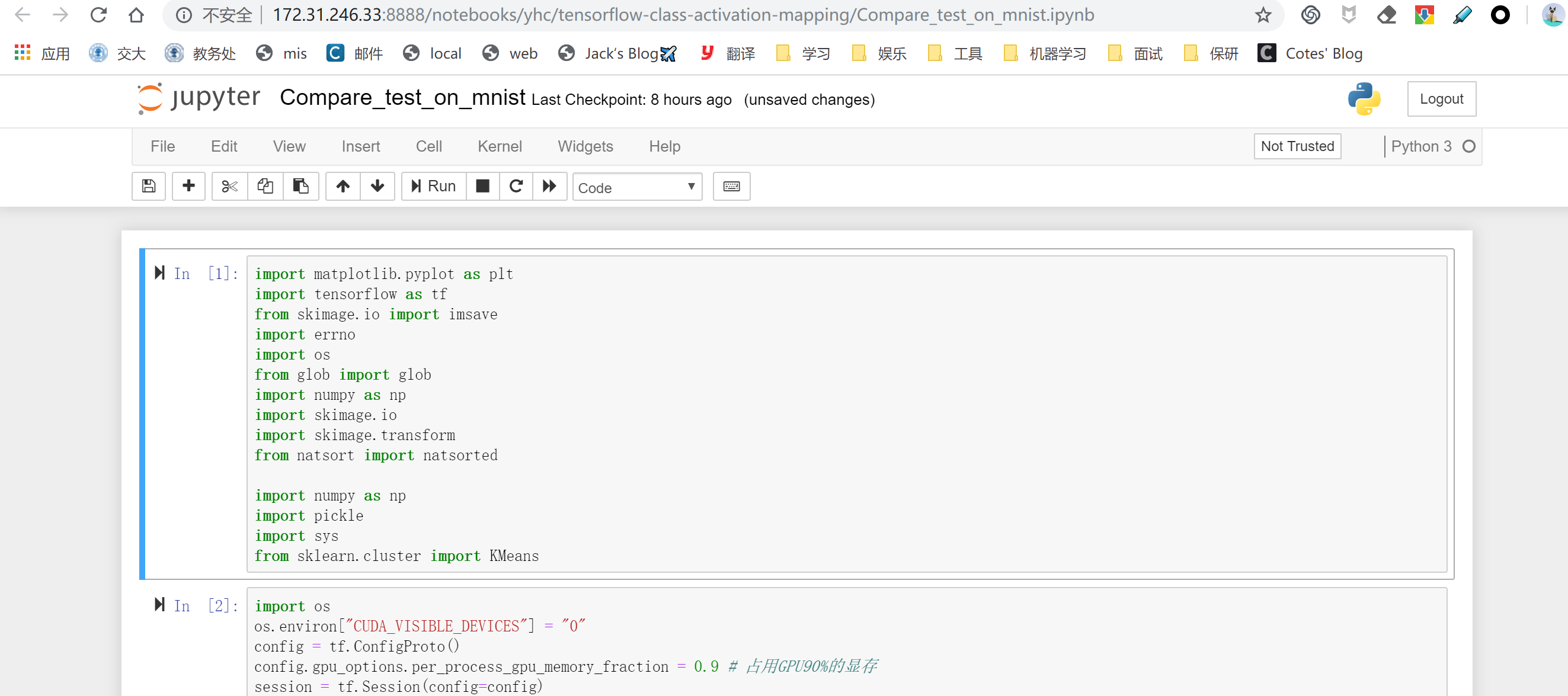This screenshot has height=696, width=1568.
Task: Open the Widgets menu
Action: 585,147
